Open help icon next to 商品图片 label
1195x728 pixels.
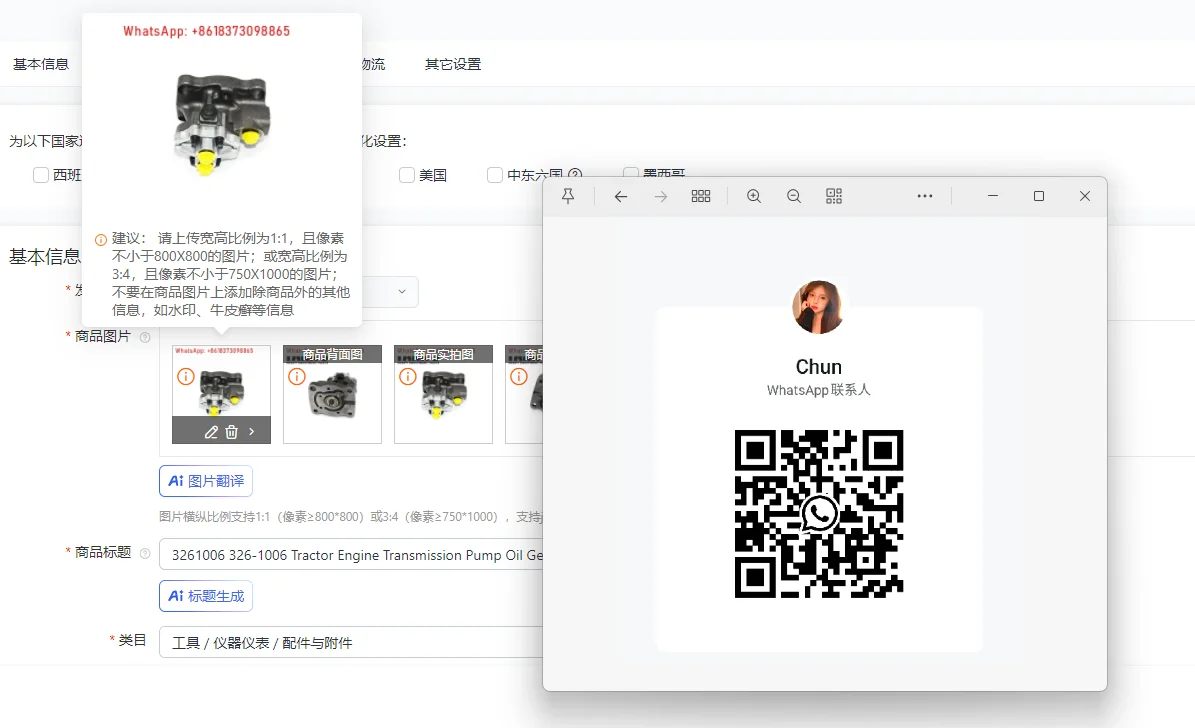point(145,337)
